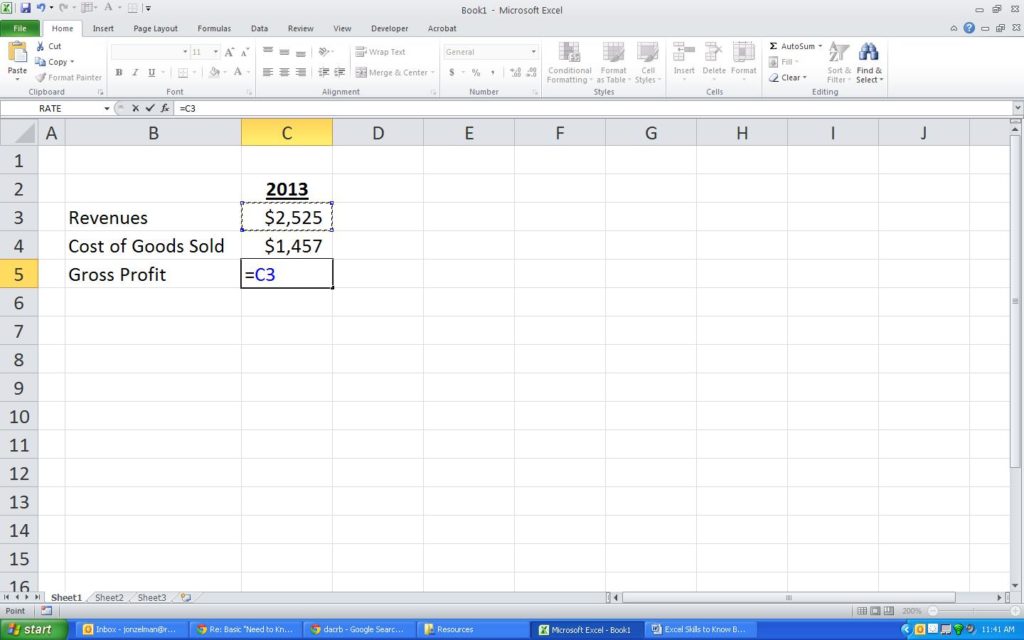Center-align the cell contents
Screen dimensions: 1024x640
(284, 72)
